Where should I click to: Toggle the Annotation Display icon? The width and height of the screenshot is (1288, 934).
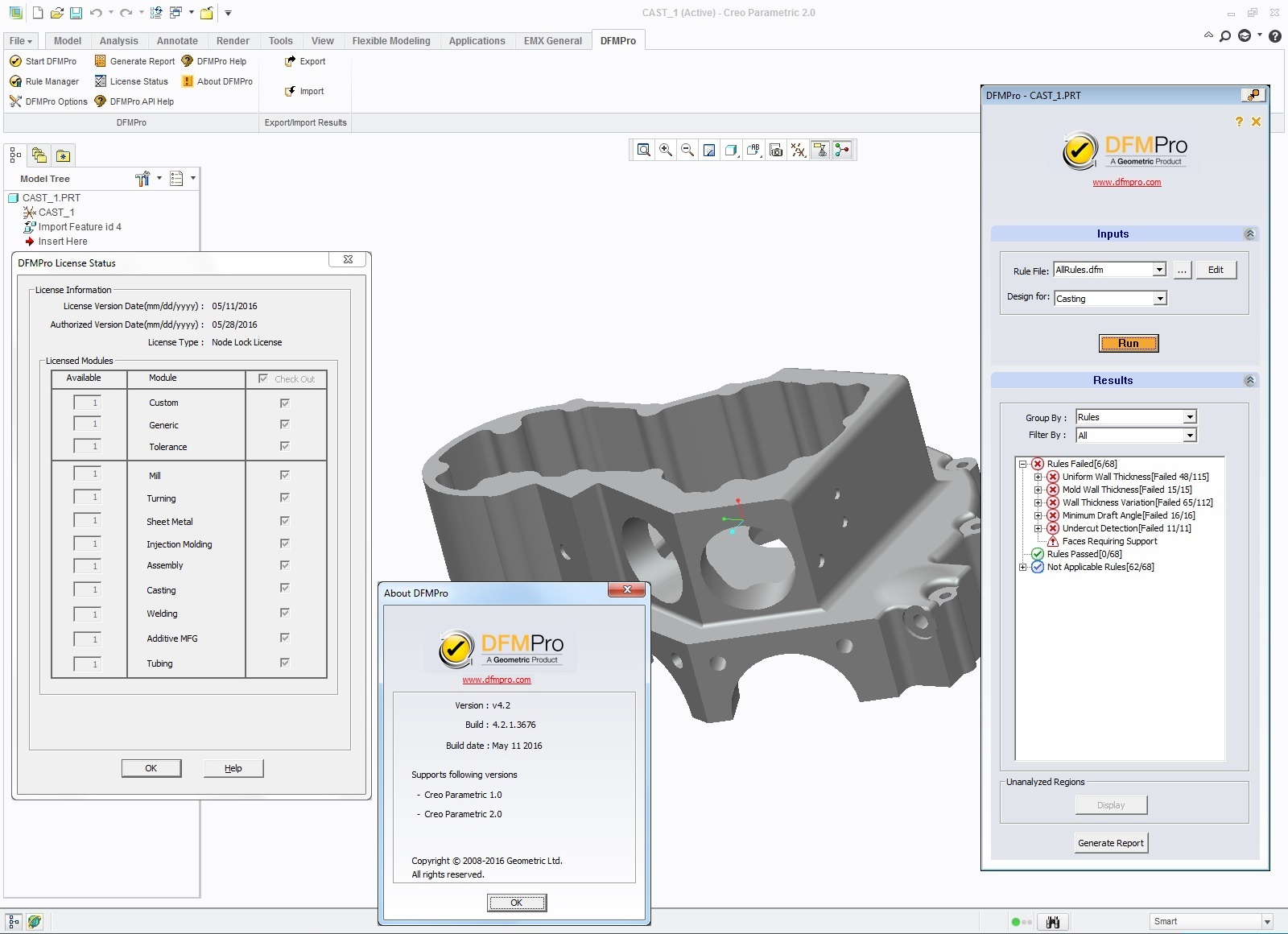coord(820,150)
